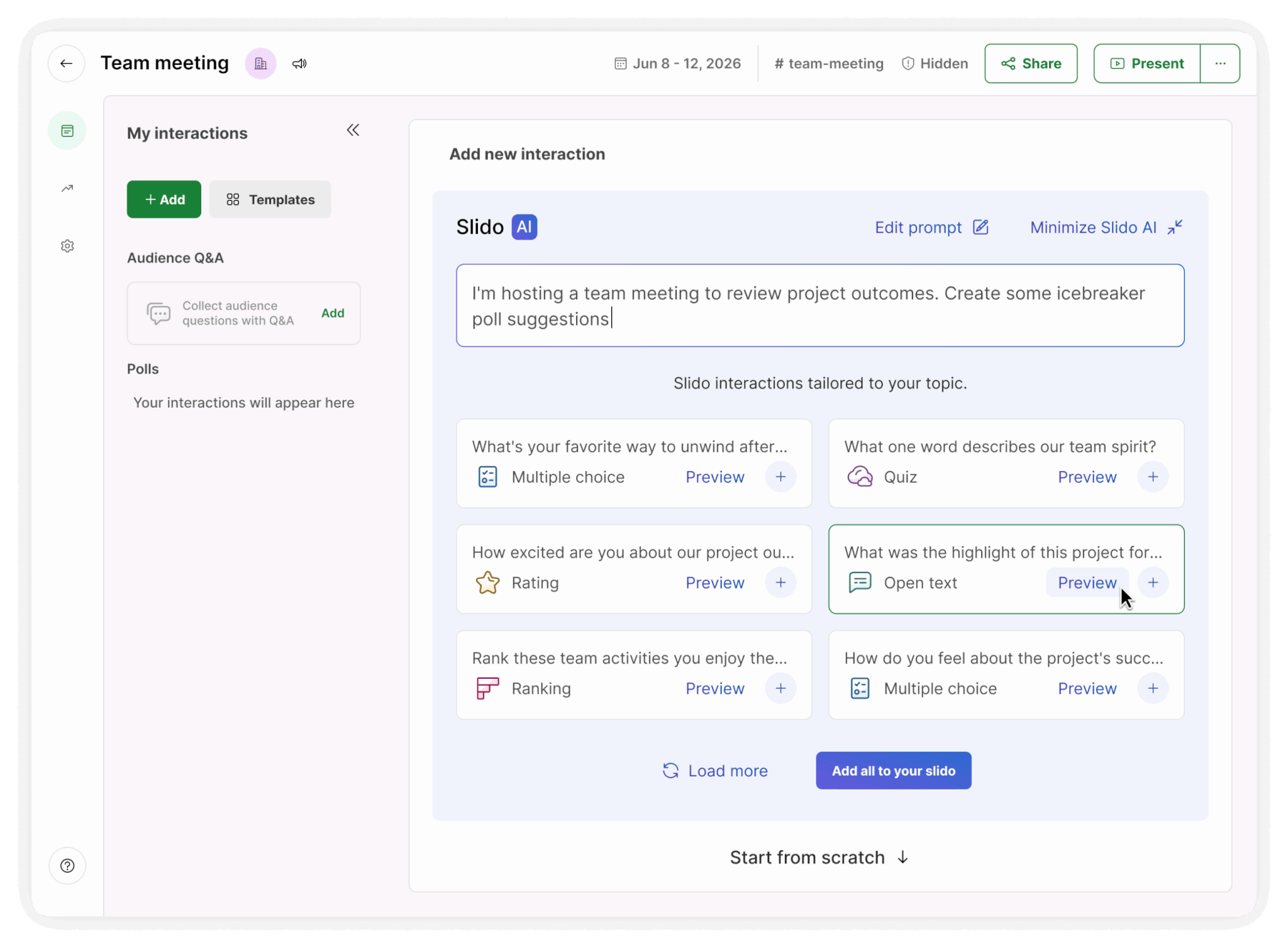Preview the project highlight open text poll
1288x948 pixels.
[x=1087, y=583]
